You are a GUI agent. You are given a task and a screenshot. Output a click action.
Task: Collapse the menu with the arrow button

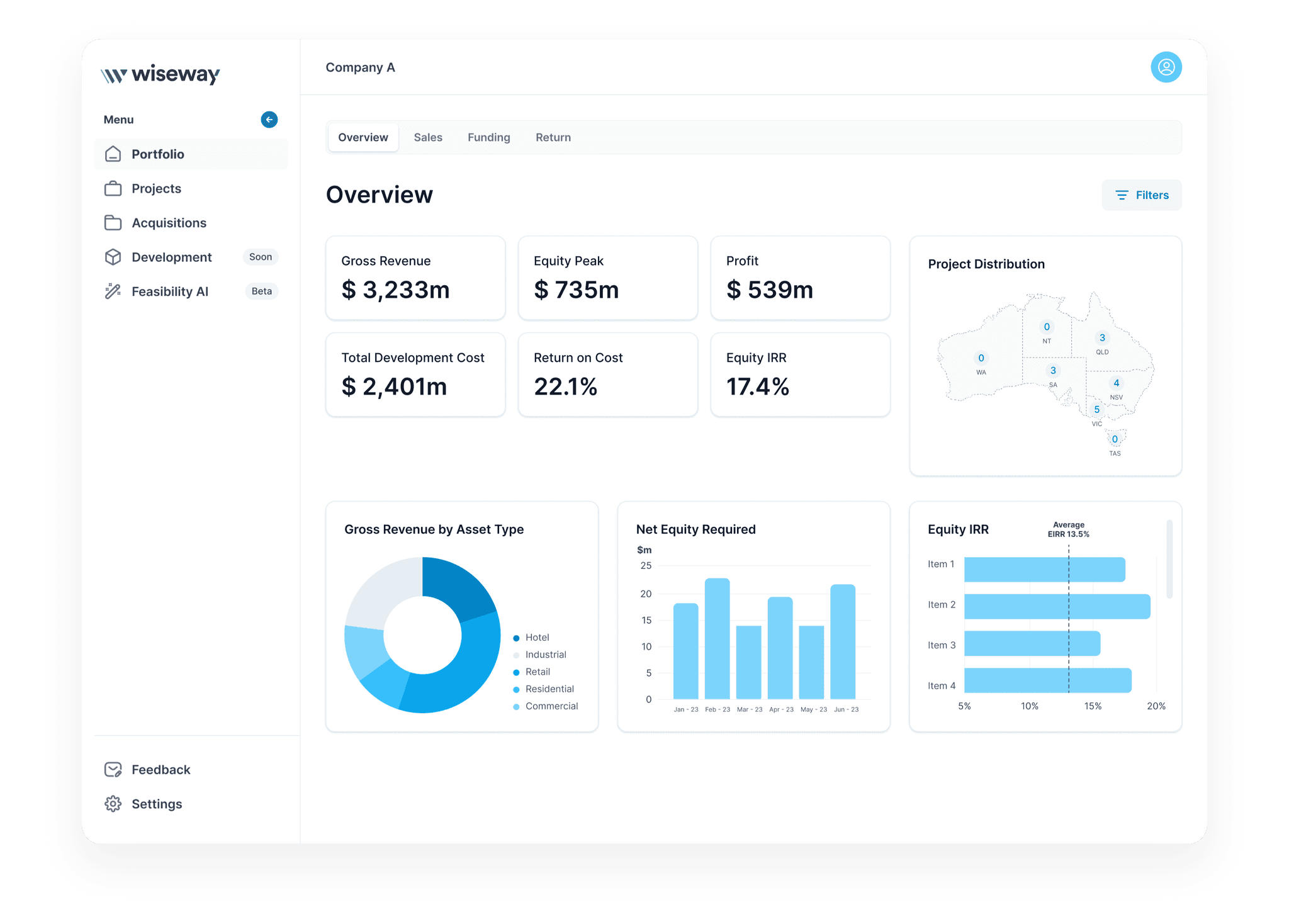coord(269,120)
